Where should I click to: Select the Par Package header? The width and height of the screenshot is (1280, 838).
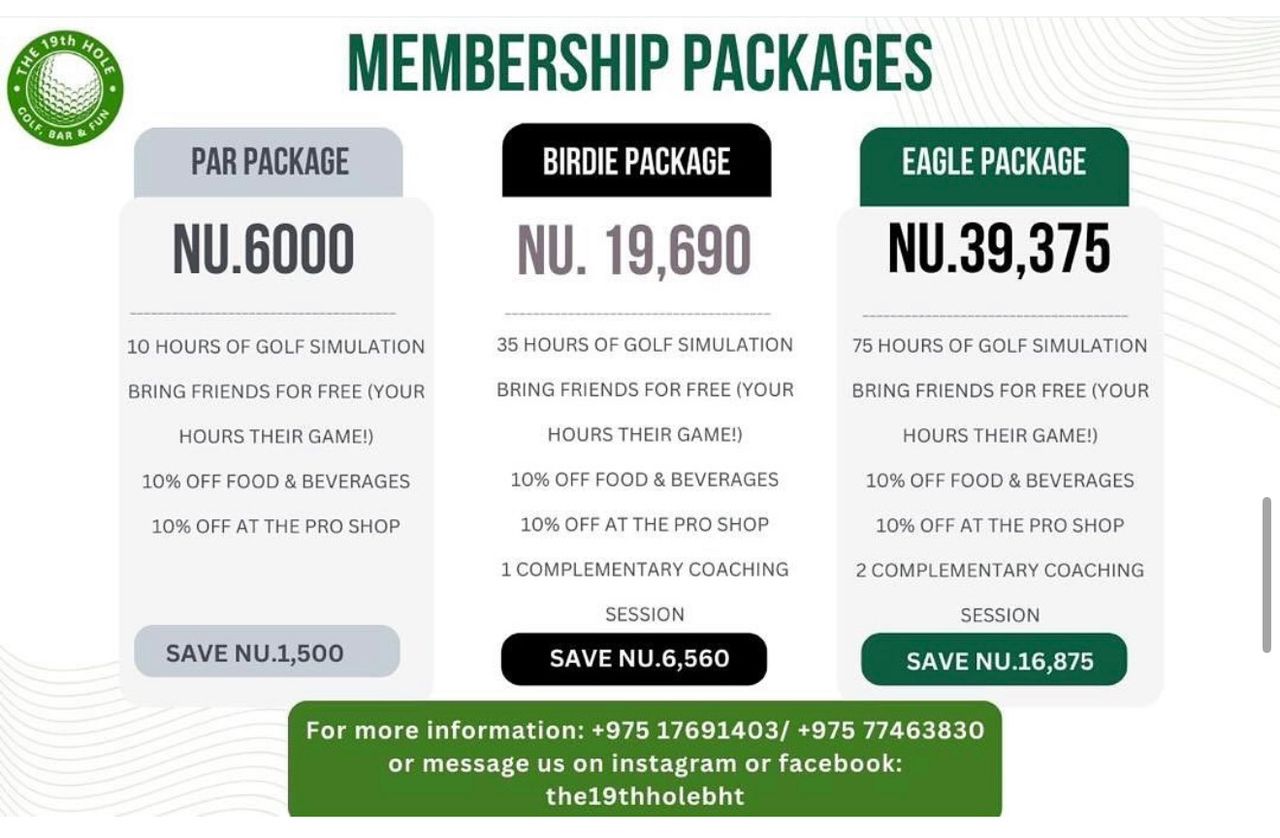pos(269,162)
